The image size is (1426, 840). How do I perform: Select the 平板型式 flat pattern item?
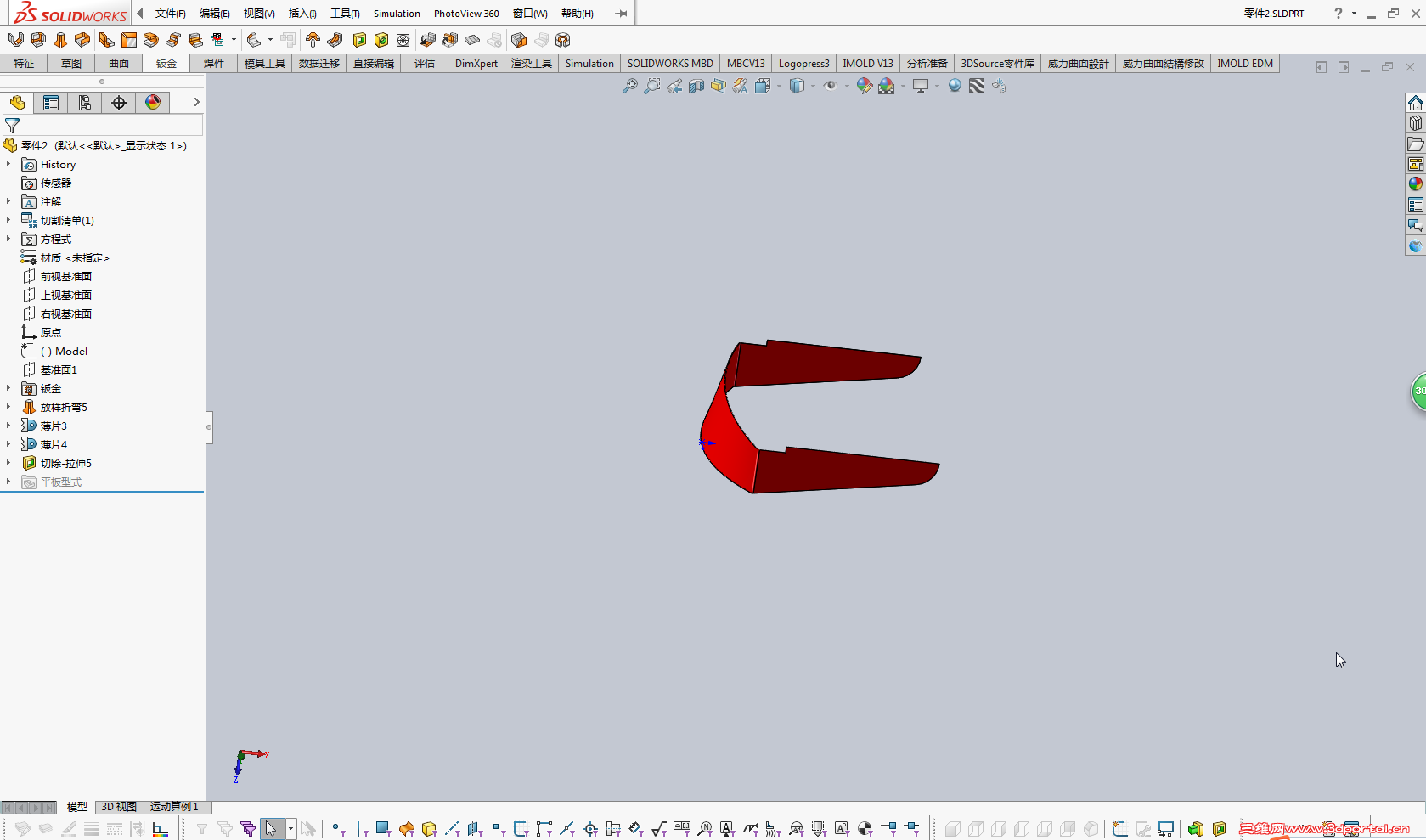pos(61,482)
